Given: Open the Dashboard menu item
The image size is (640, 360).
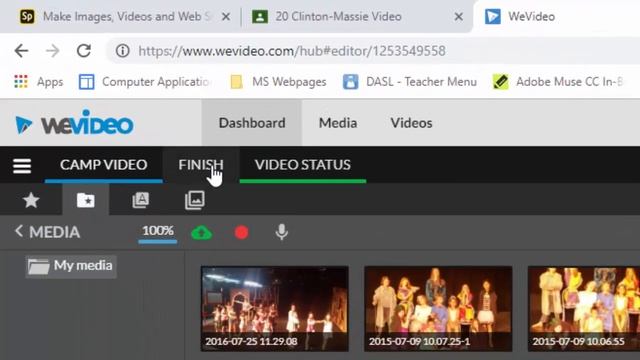Looking at the screenshot, I should click(x=252, y=123).
